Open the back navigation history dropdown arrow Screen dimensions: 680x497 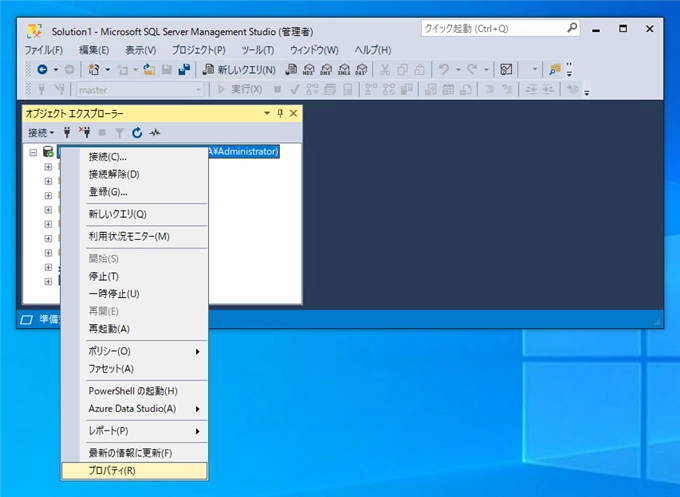[x=56, y=69]
